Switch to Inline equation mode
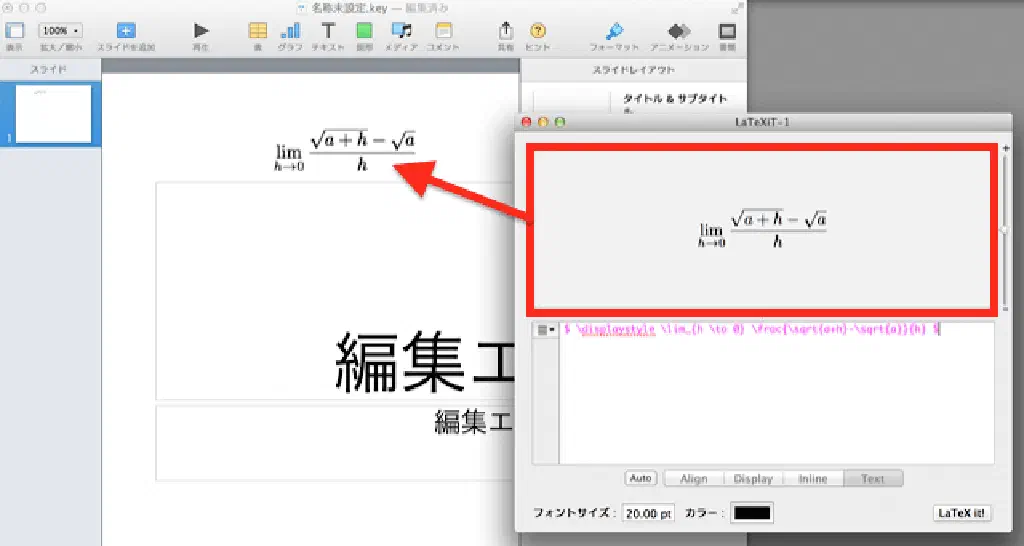This screenshot has height=546, width=1024. point(813,479)
